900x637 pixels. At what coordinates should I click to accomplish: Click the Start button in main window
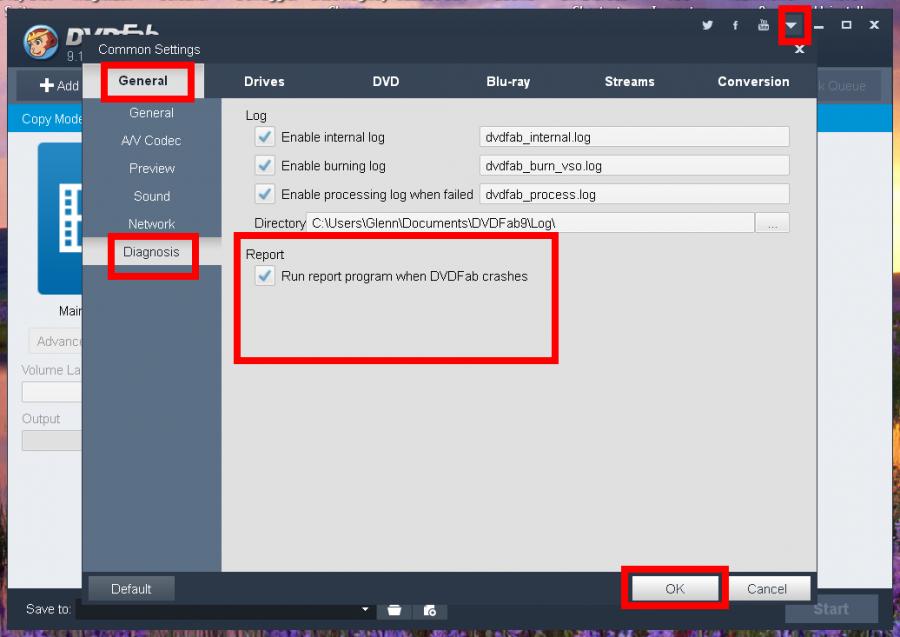[831, 609]
